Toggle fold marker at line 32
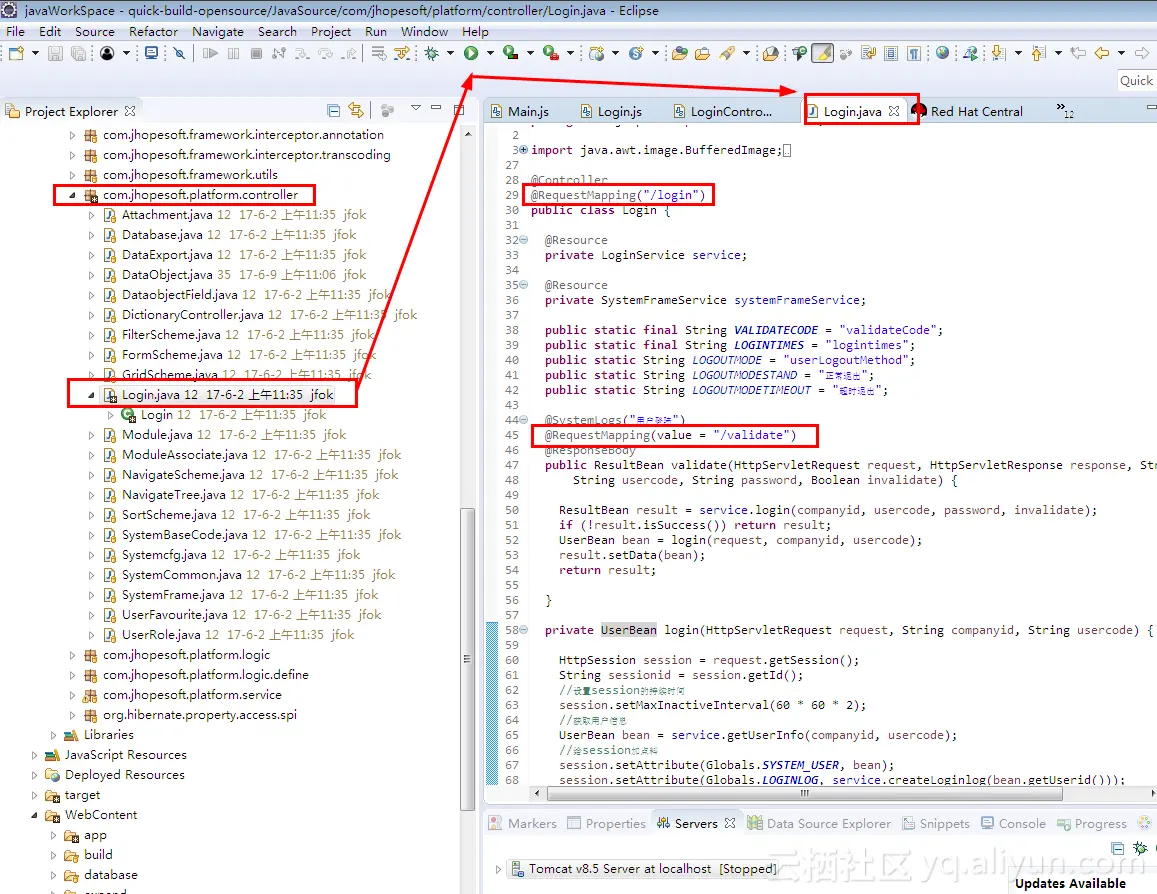 click(x=523, y=240)
